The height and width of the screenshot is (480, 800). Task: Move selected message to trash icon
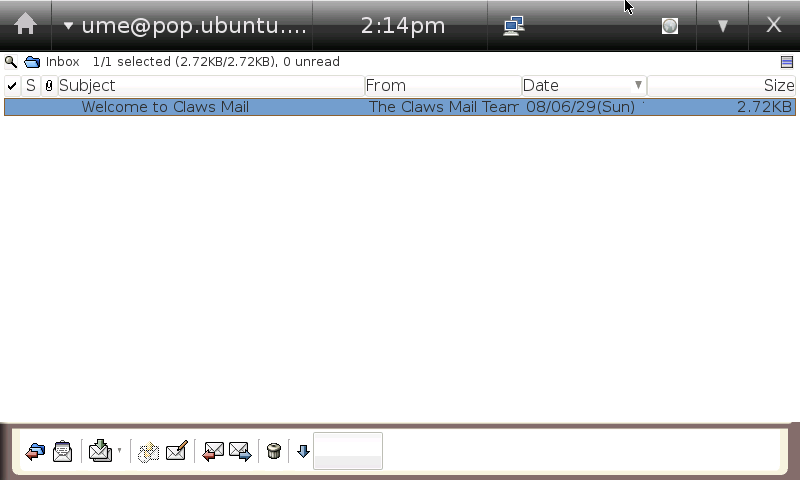point(274,451)
